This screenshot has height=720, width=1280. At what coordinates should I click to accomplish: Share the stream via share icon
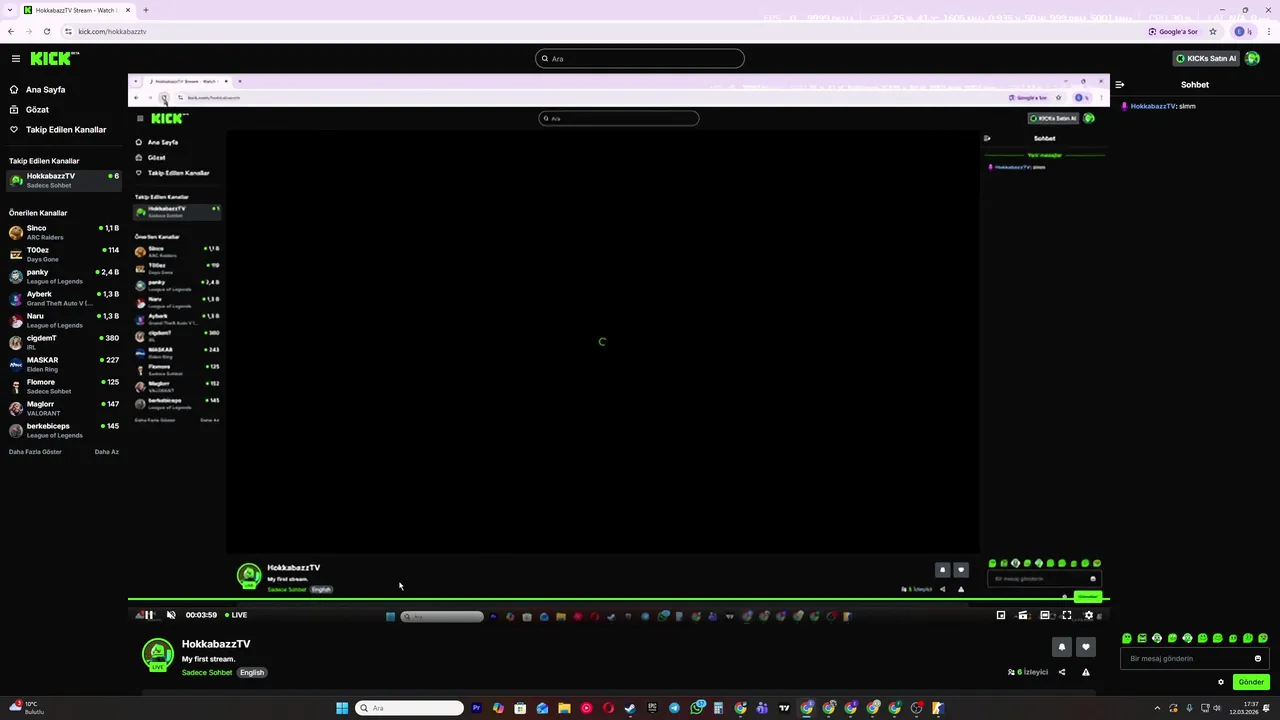tap(1062, 672)
